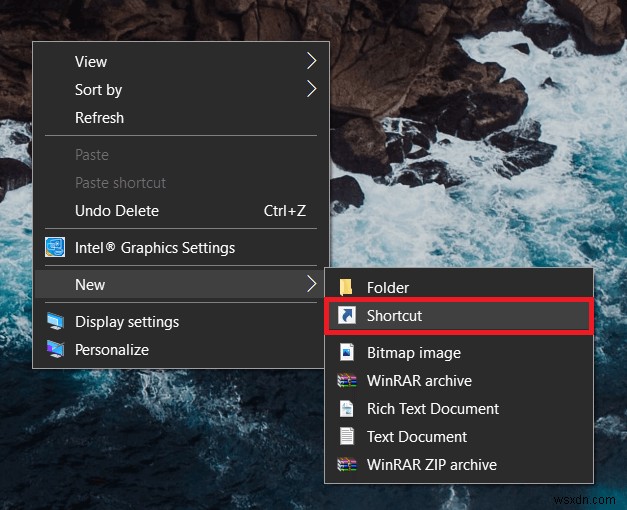Click the Rich Text Document icon
The width and height of the screenshot is (627, 510).
coord(346,409)
